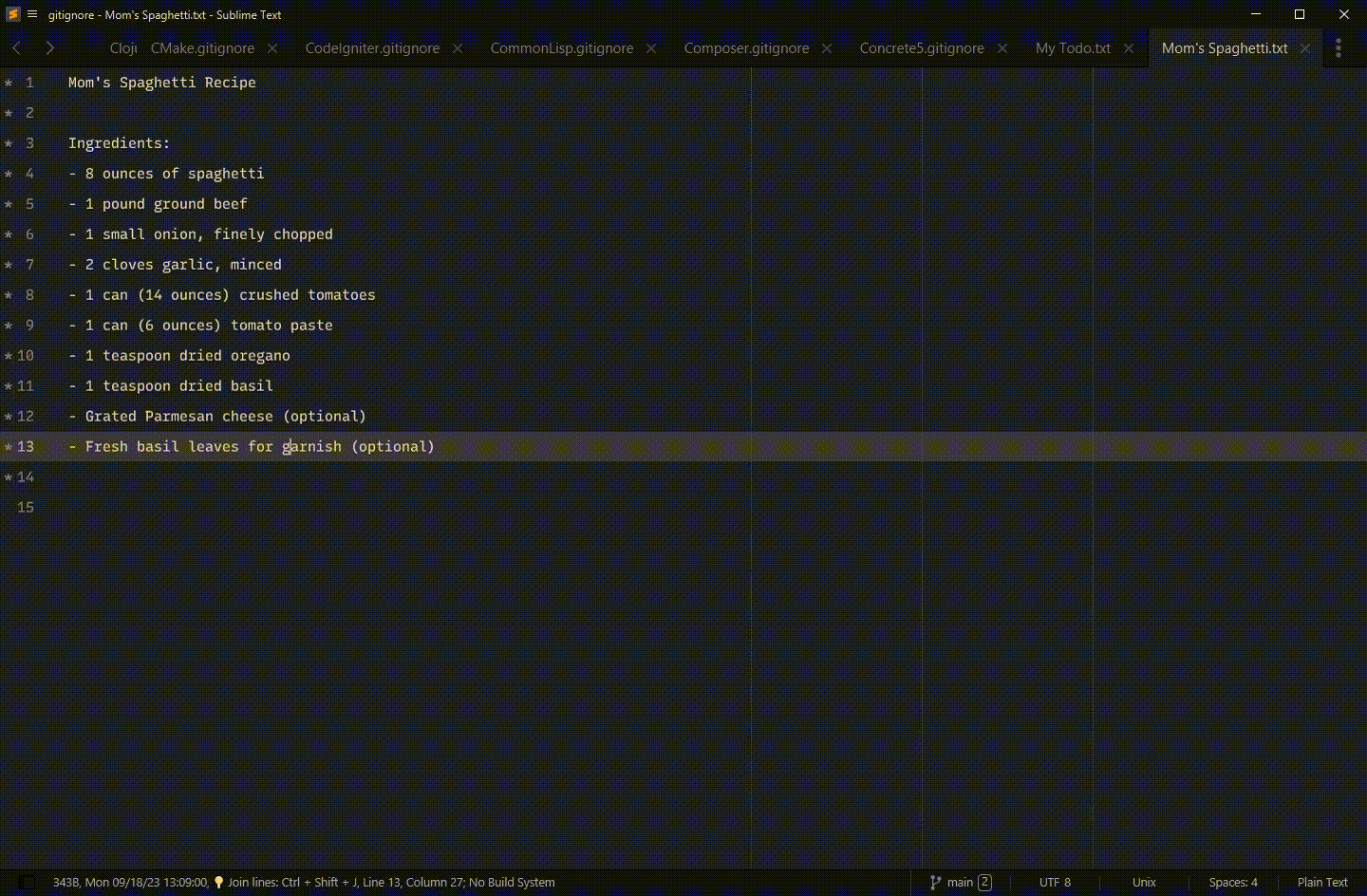1367x896 pixels.
Task: Click the 'Fresh basil leaves for garnish' line
Action: click(252, 447)
